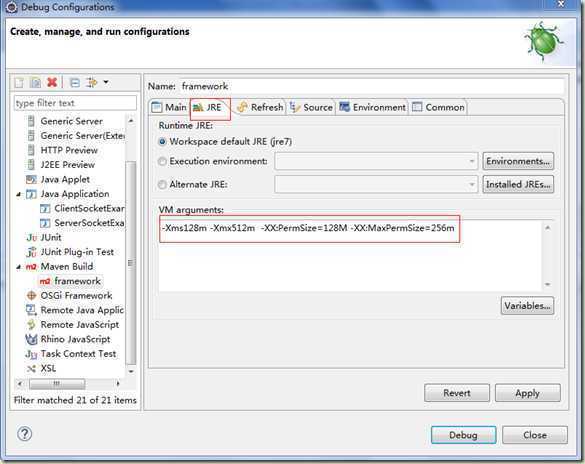Screen dimensions: 585x464
Task: Click the type filter text field
Action: coord(75,103)
